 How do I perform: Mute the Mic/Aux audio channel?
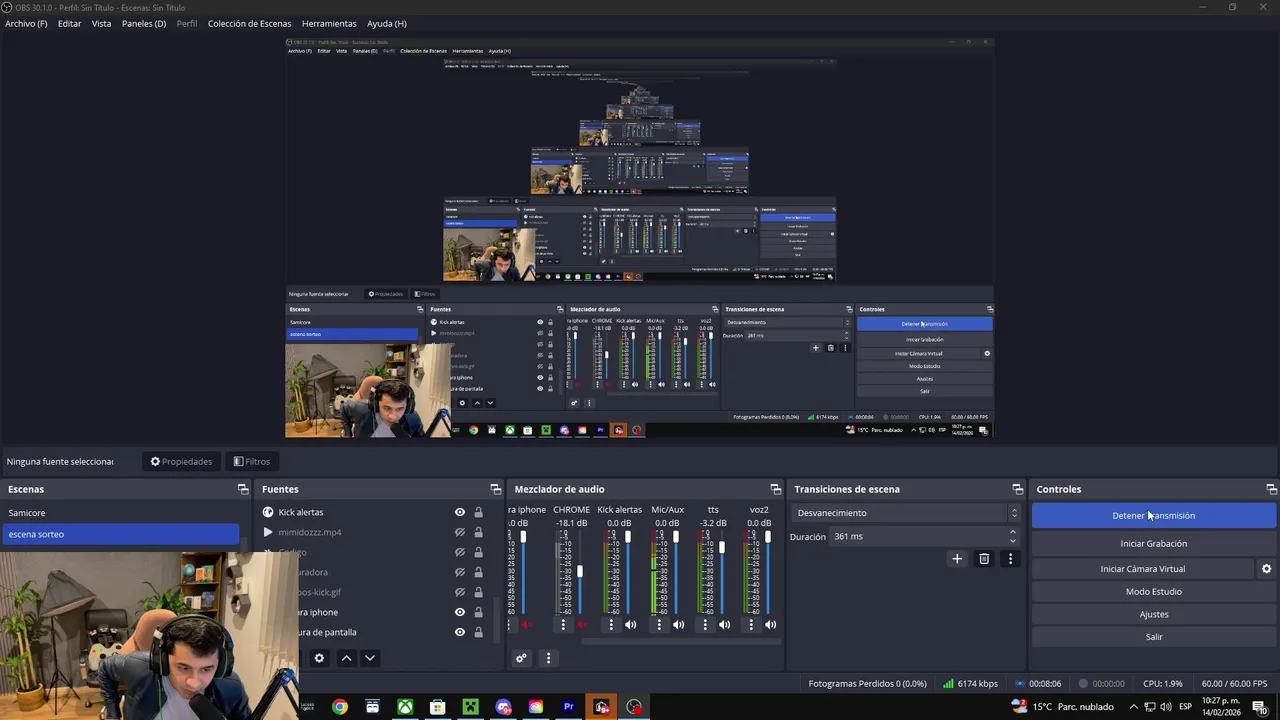pos(678,625)
